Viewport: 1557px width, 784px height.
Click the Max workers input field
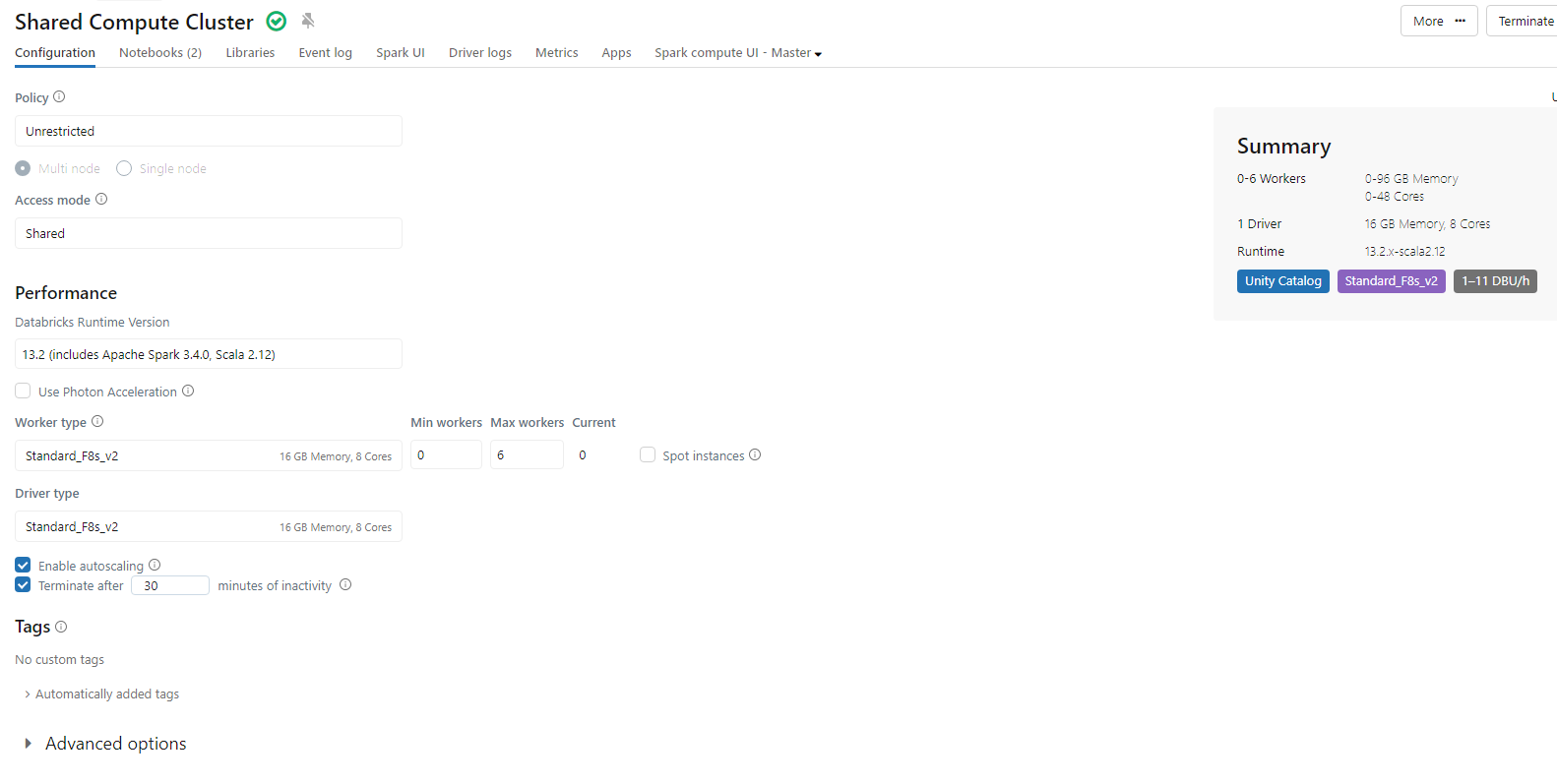pos(528,454)
